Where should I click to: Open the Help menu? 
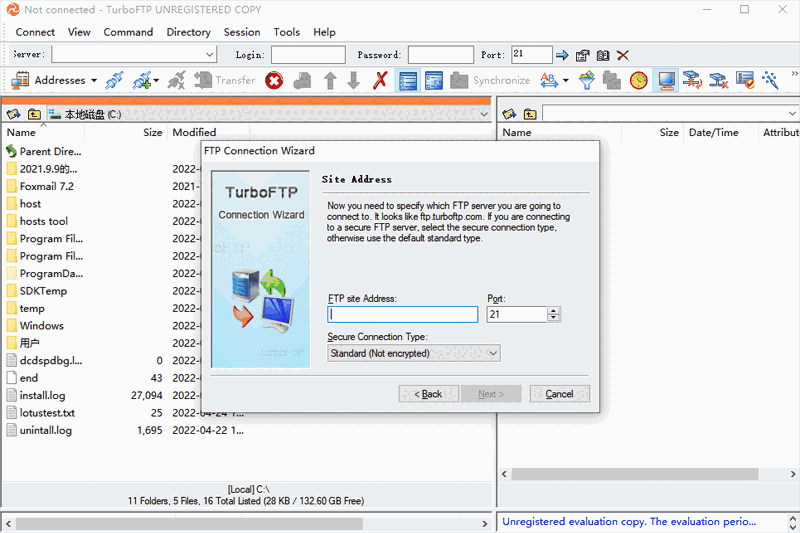[324, 32]
